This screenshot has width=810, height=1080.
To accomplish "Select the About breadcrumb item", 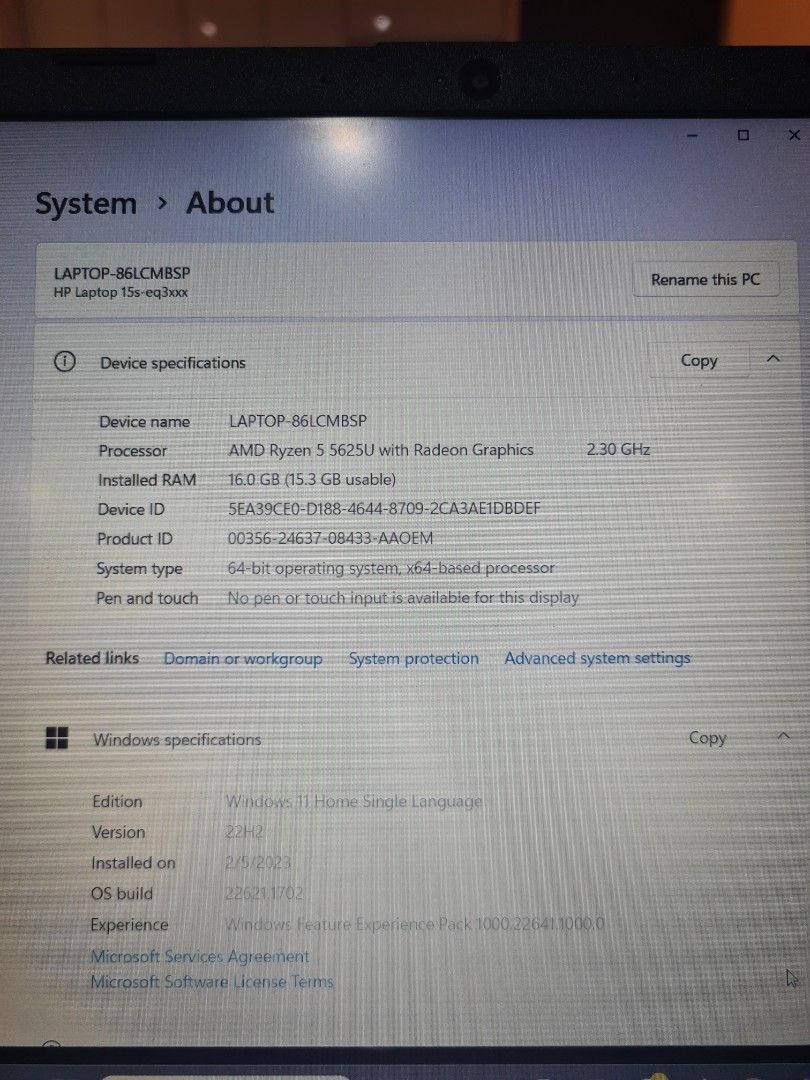I will click(230, 203).
